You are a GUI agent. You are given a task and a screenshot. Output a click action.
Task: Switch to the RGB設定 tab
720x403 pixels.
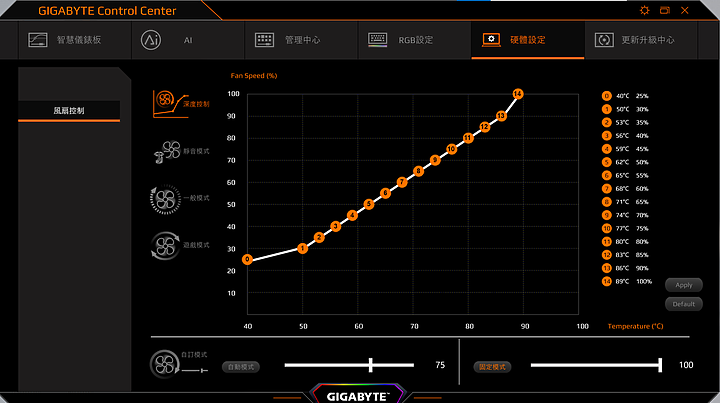[415, 40]
